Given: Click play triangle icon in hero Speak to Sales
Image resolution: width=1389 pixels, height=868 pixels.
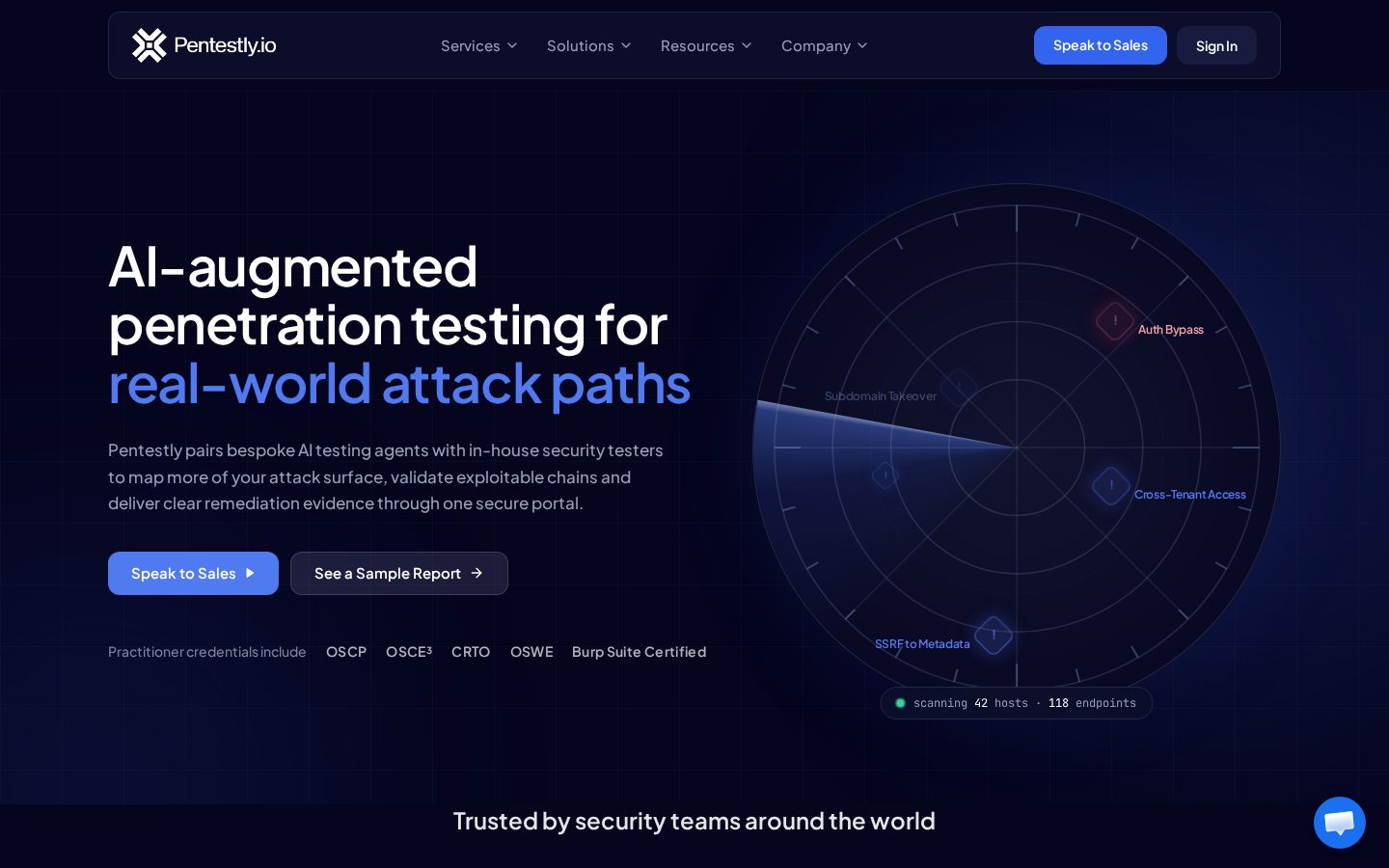Looking at the screenshot, I should [x=250, y=573].
